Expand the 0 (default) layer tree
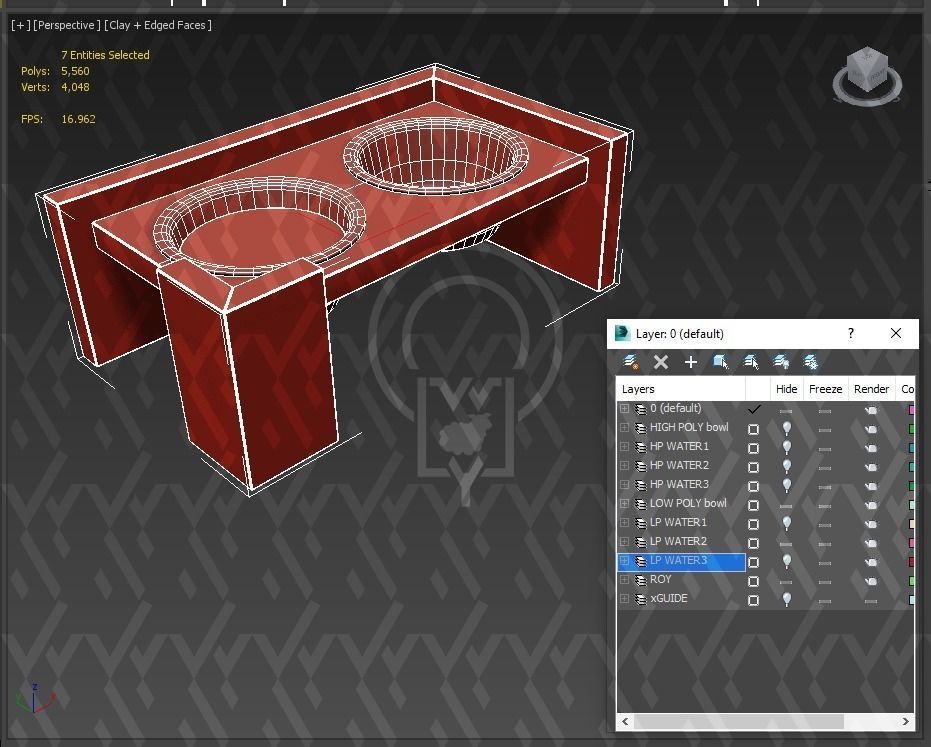This screenshot has height=747, width=931. (x=625, y=409)
